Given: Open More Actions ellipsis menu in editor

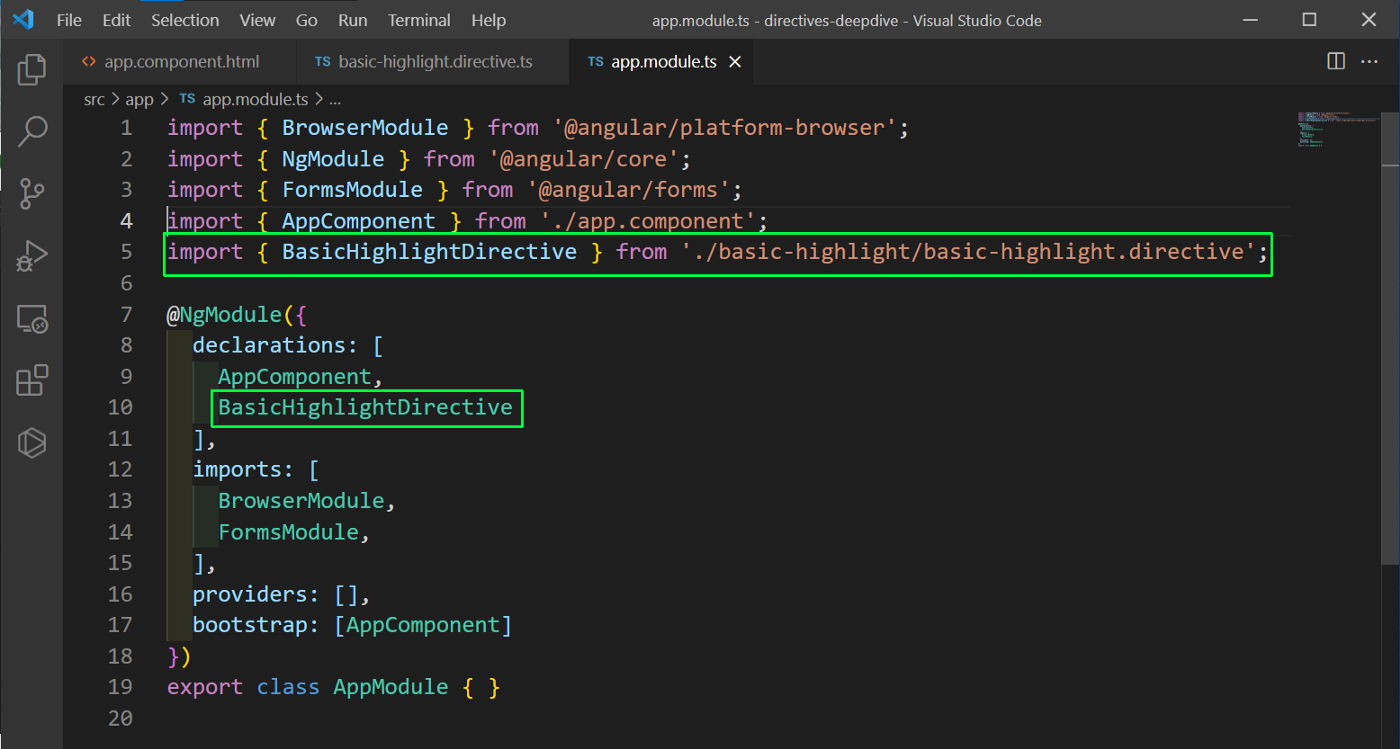Looking at the screenshot, I should click(x=1372, y=62).
